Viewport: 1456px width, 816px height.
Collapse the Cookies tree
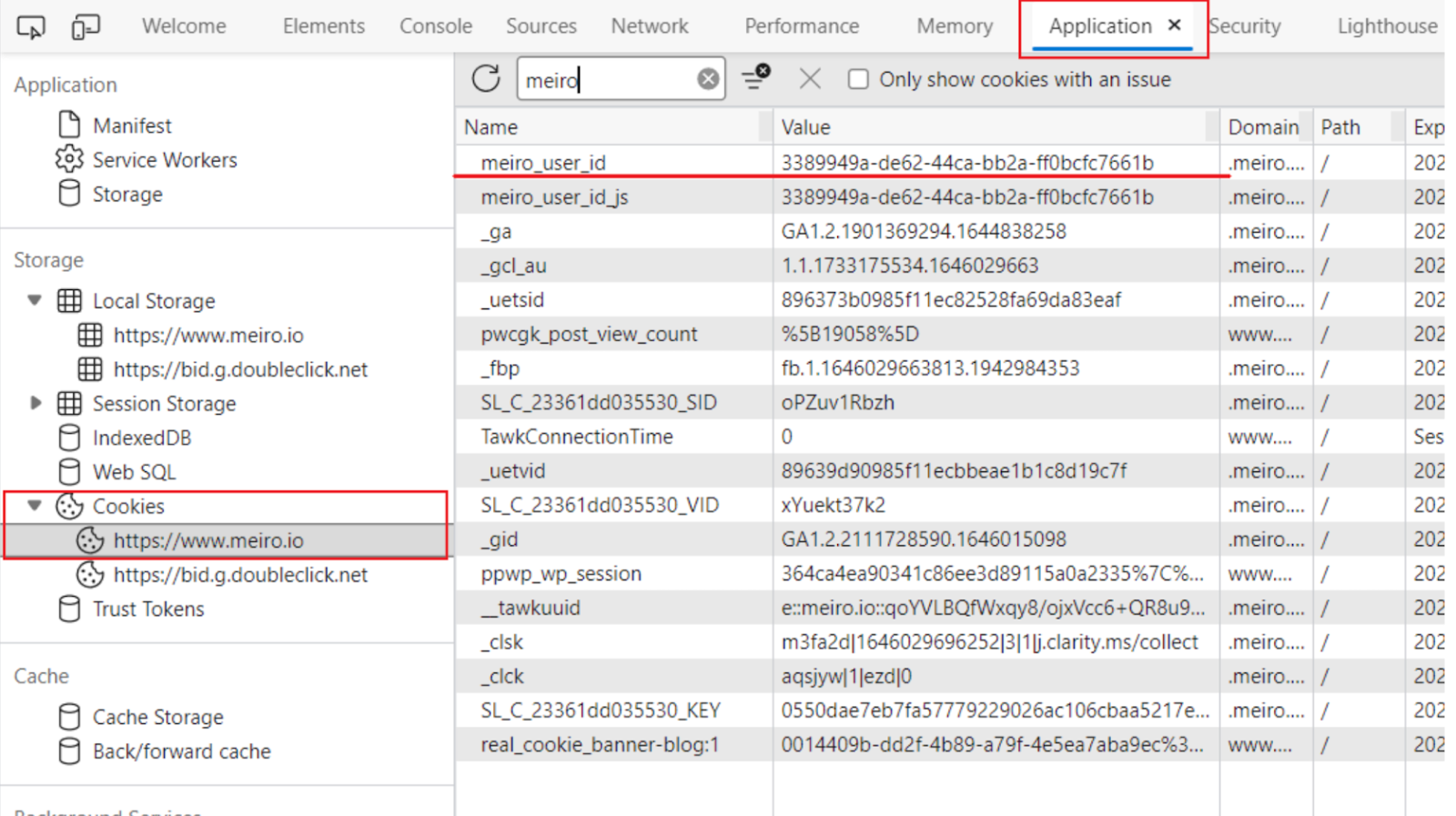(x=35, y=505)
